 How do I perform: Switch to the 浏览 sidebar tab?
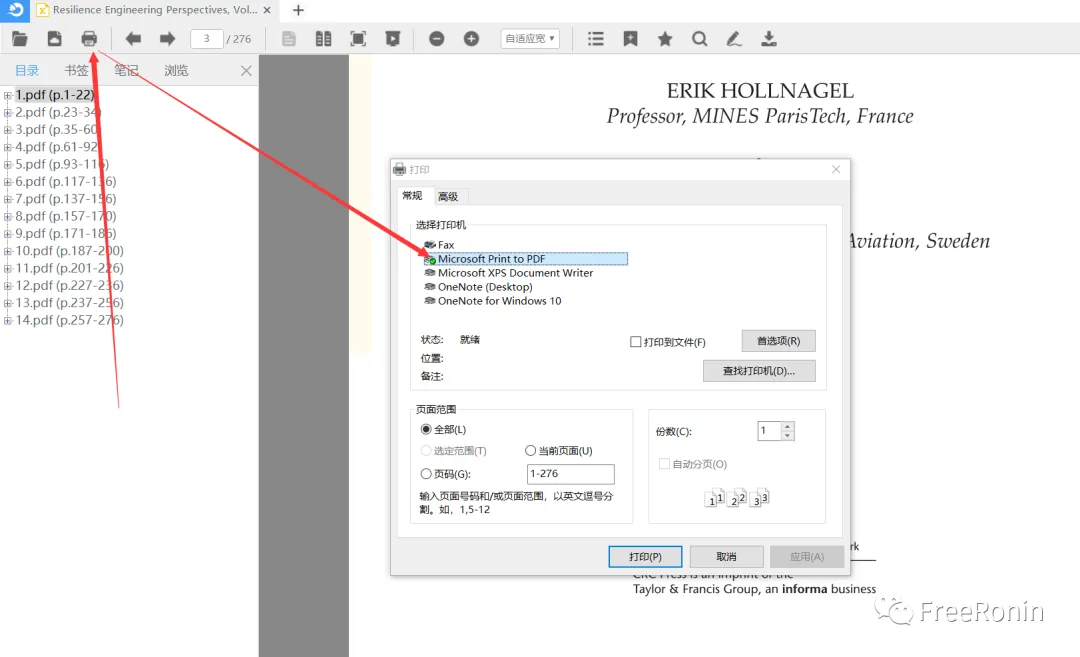pyautogui.click(x=176, y=70)
